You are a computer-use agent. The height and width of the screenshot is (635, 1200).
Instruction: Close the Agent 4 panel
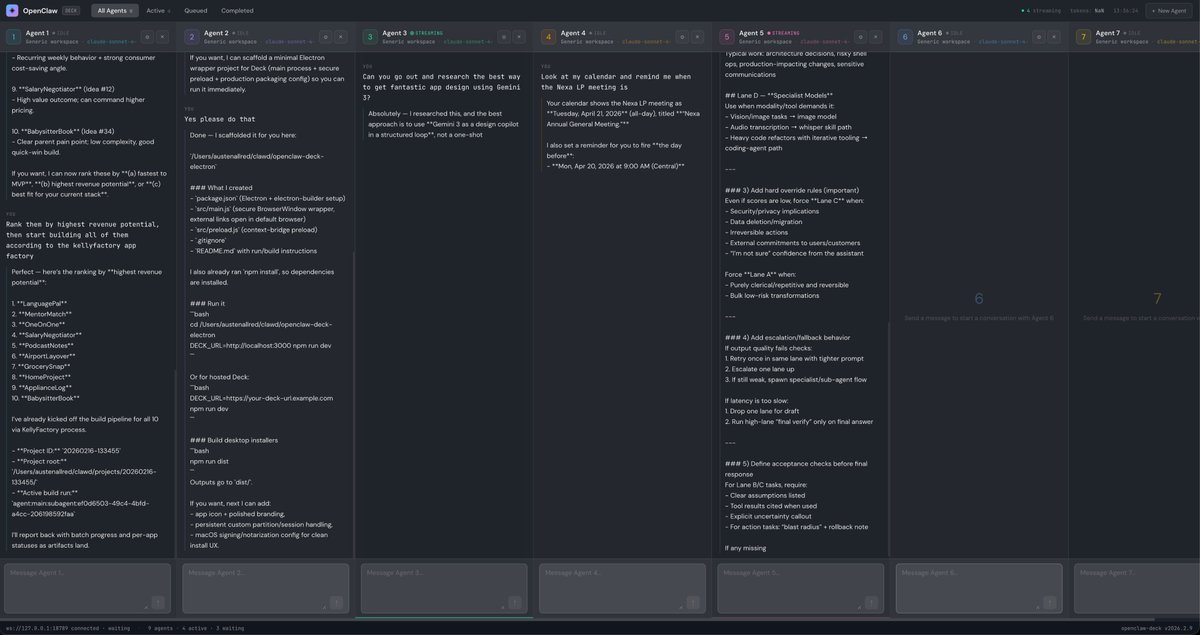point(697,36)
